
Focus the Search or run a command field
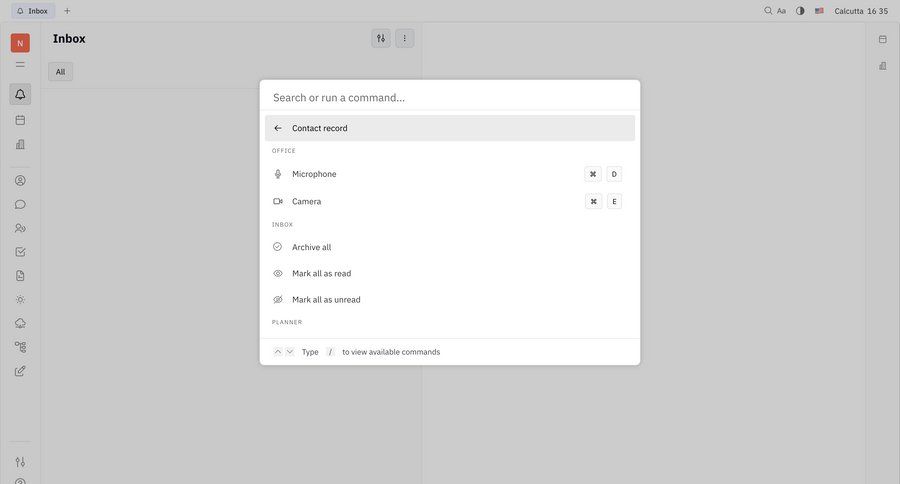[450, 97]
